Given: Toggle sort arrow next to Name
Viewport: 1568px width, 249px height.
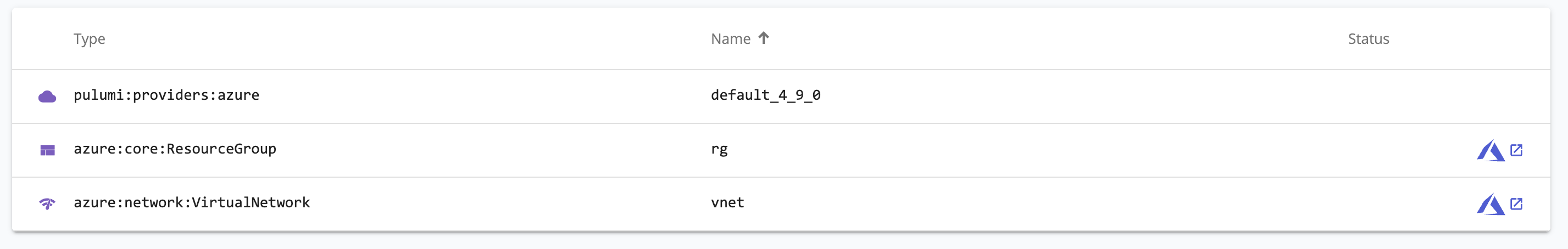Looking at the screenshot, I should (764, 38).
